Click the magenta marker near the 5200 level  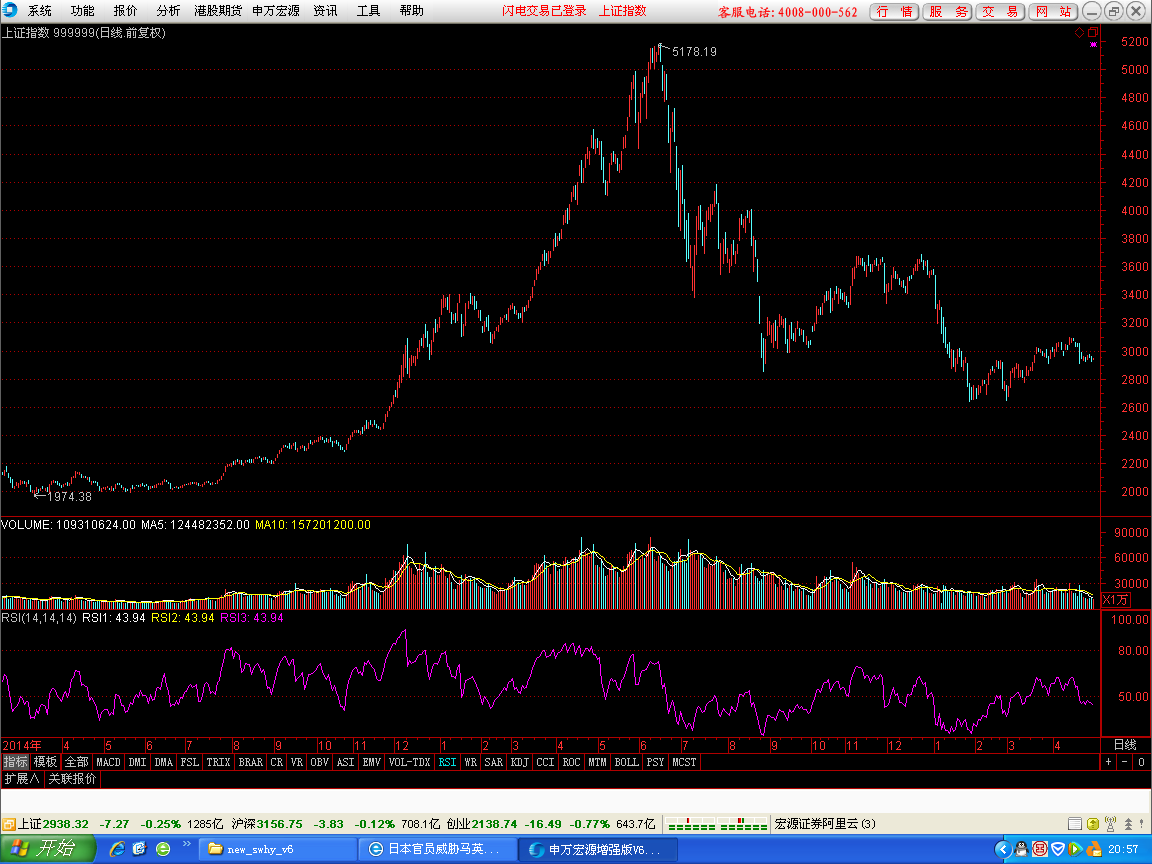[x=1093, y=44]
